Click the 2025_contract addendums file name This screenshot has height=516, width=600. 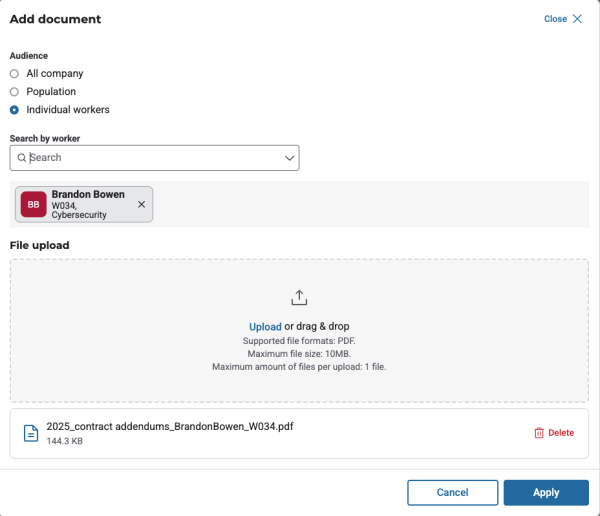tap(169, 426)
